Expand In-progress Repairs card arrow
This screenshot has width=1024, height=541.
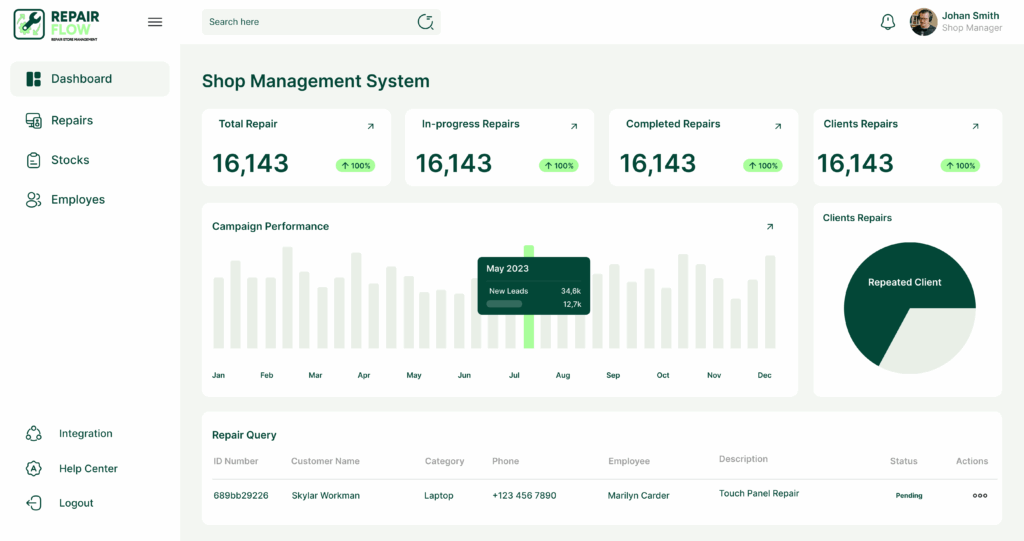(574, 126)
